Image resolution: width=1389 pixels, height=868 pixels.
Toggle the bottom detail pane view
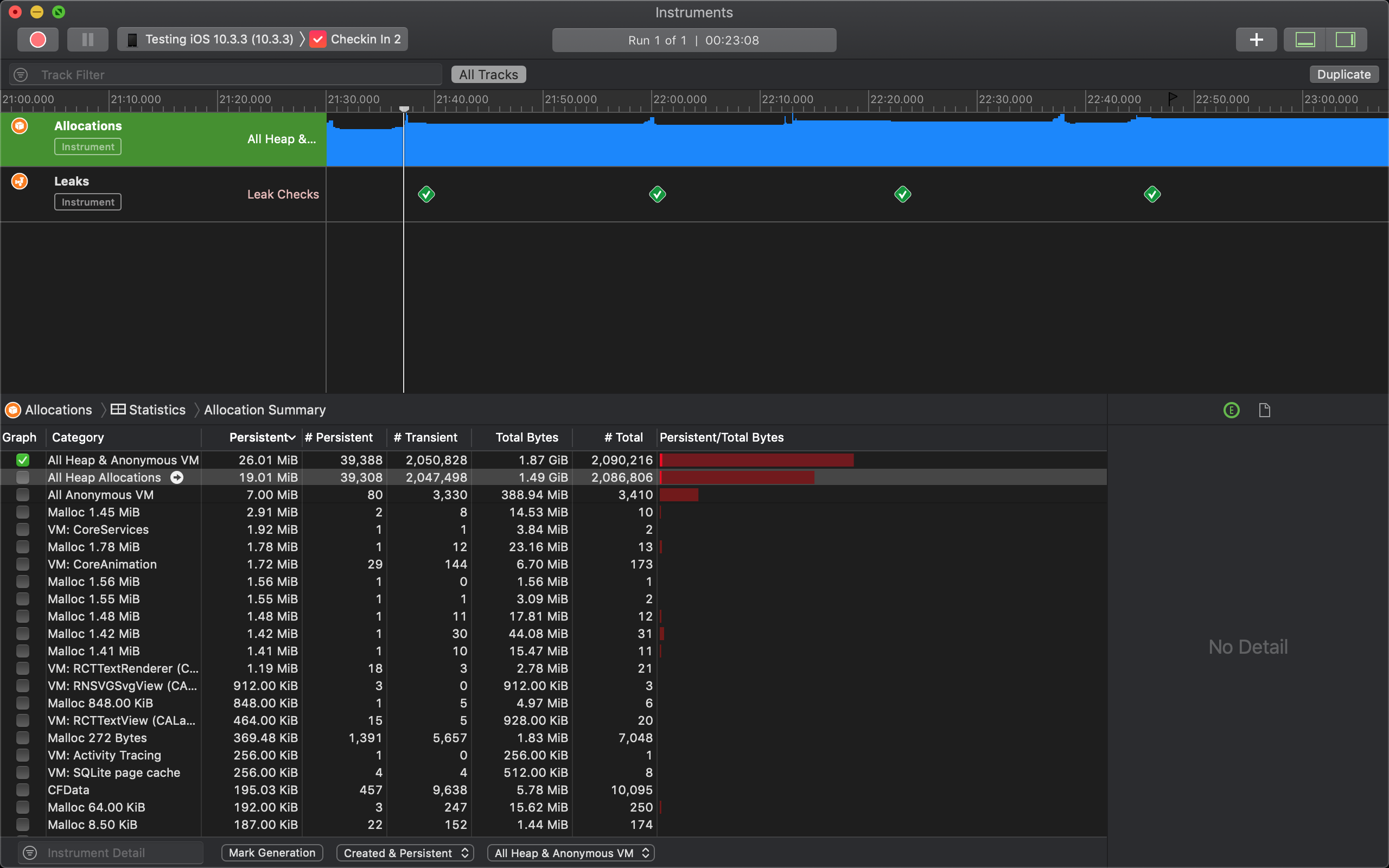click(x=1304, y=40)
